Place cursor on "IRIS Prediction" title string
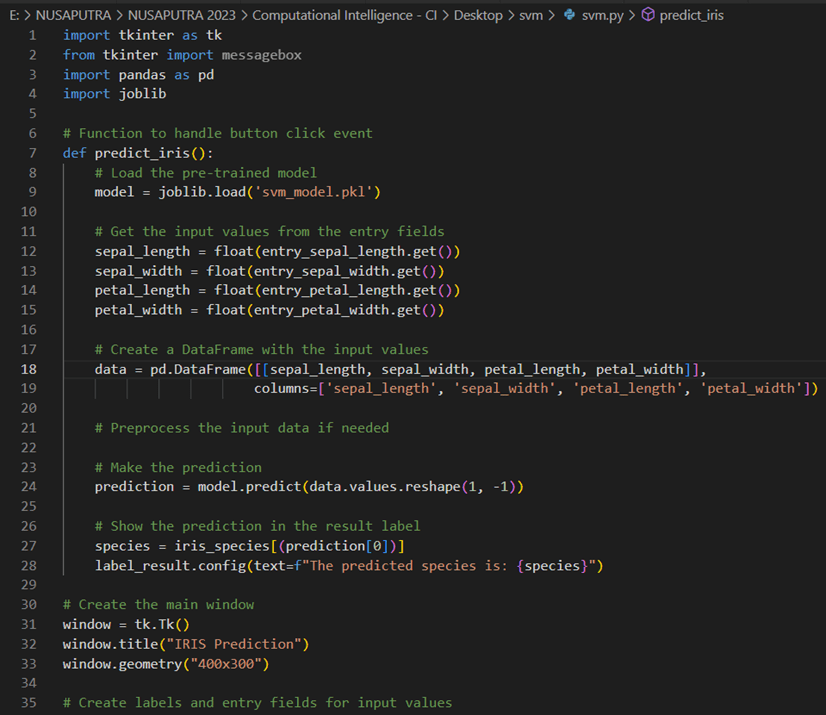 [x=242, y=644]
